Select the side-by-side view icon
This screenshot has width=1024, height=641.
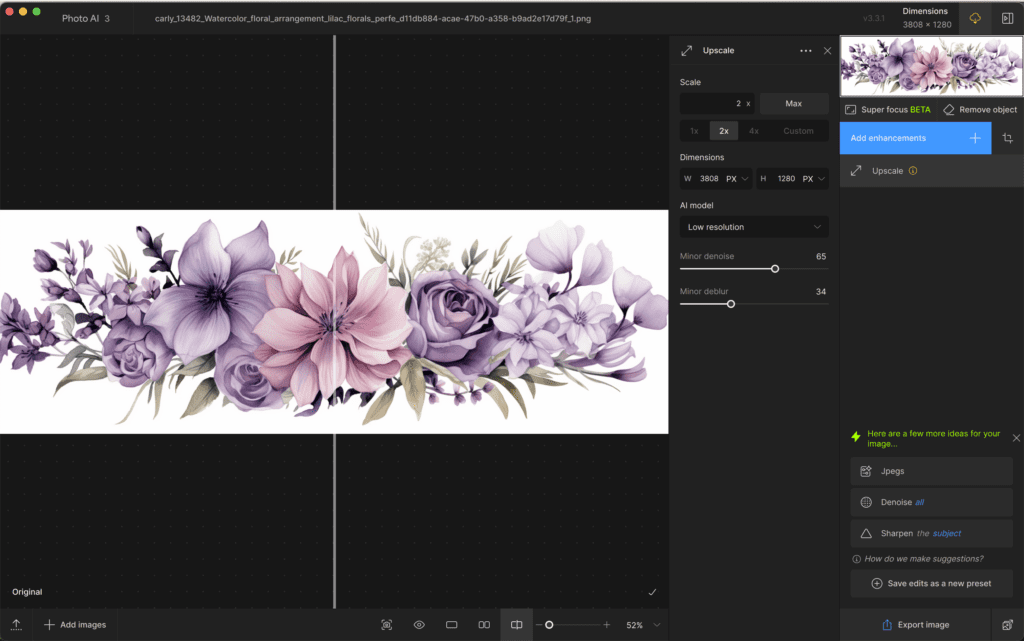[x=484, y=625]
